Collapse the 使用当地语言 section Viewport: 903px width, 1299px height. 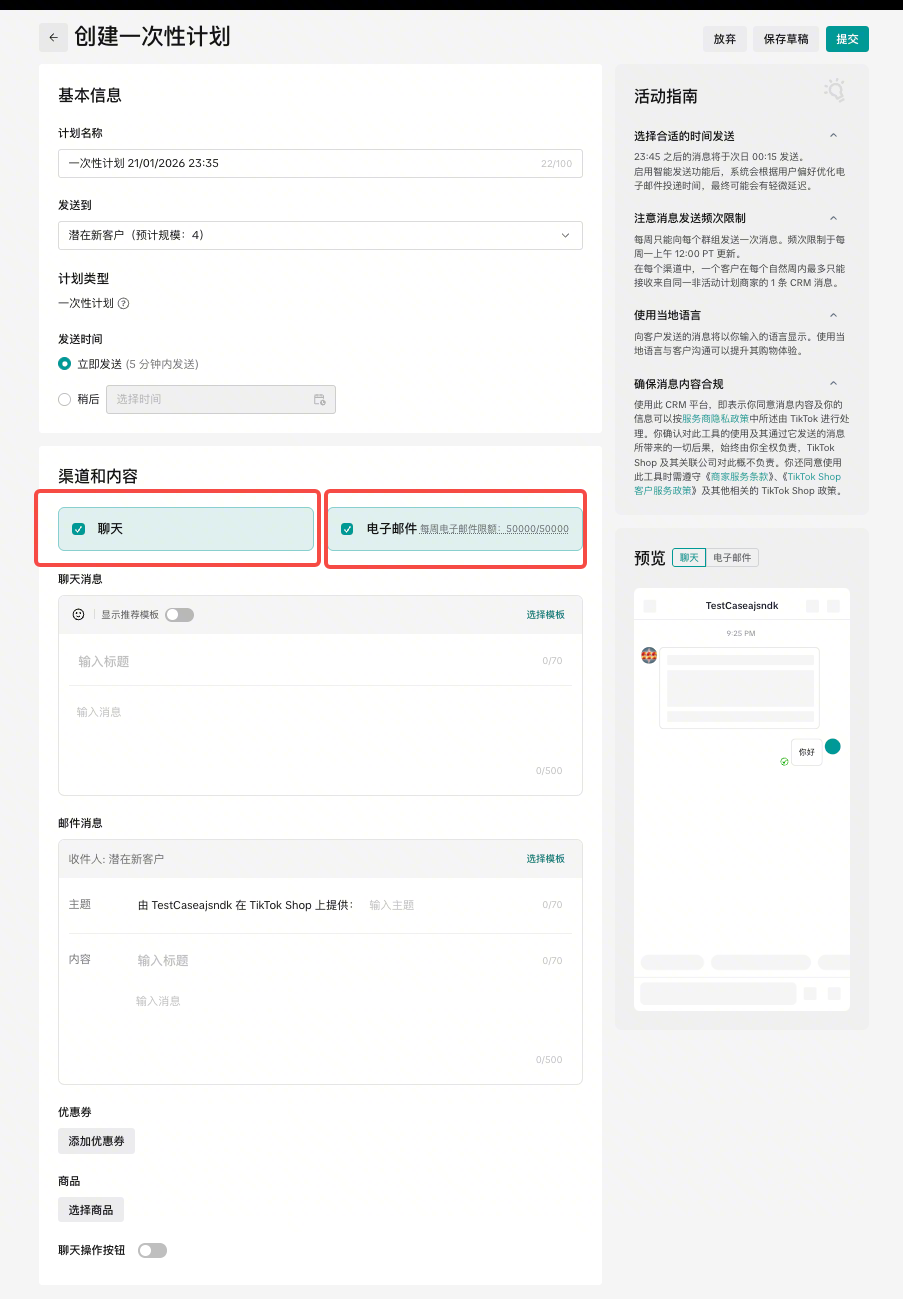click(x=833, y=315)
